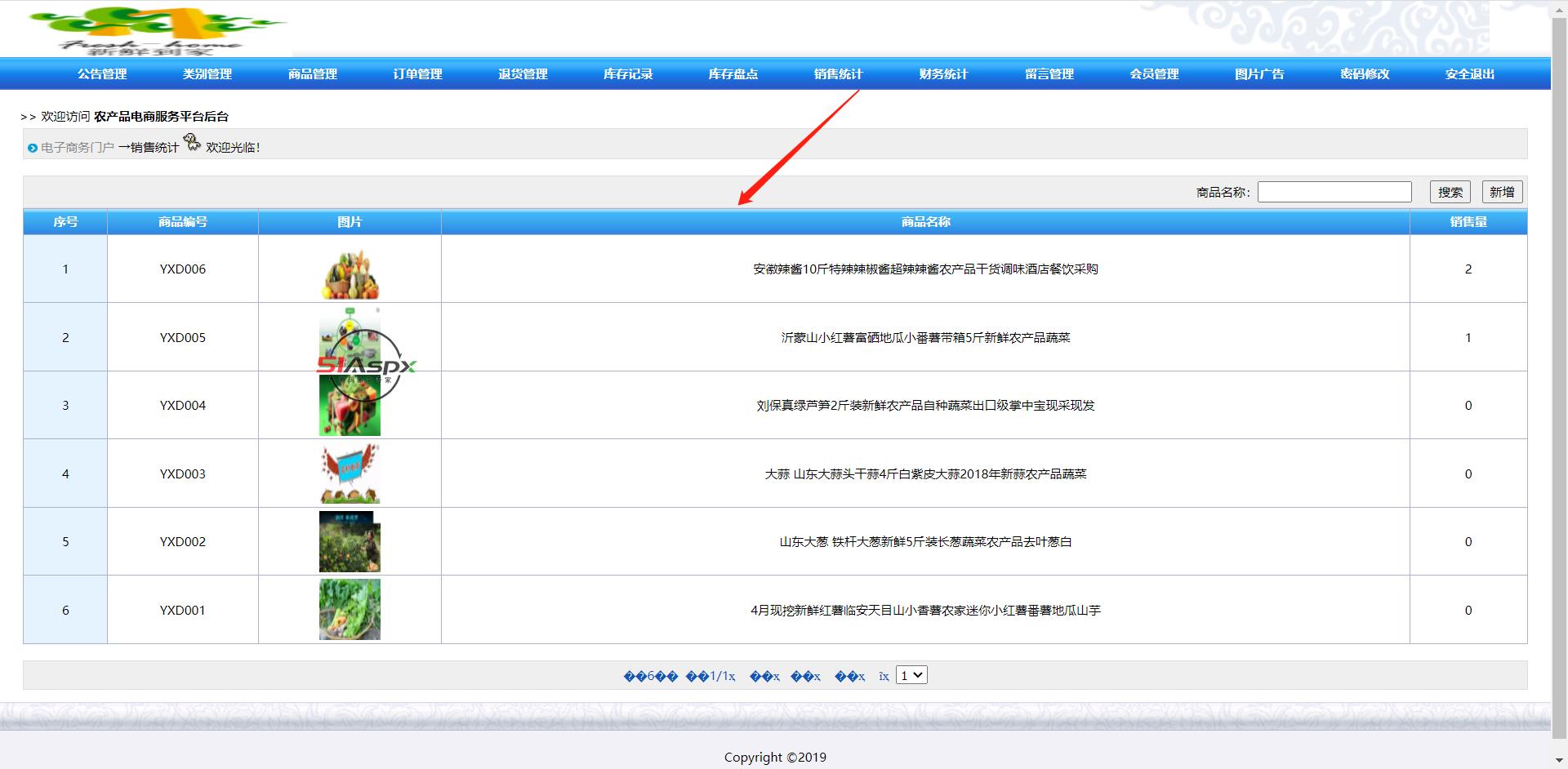The image size is (1568, 769).
Task: Click the welcome mascot icon next to 销售统计
Action: pyautogui.click(x=192, y=143)
